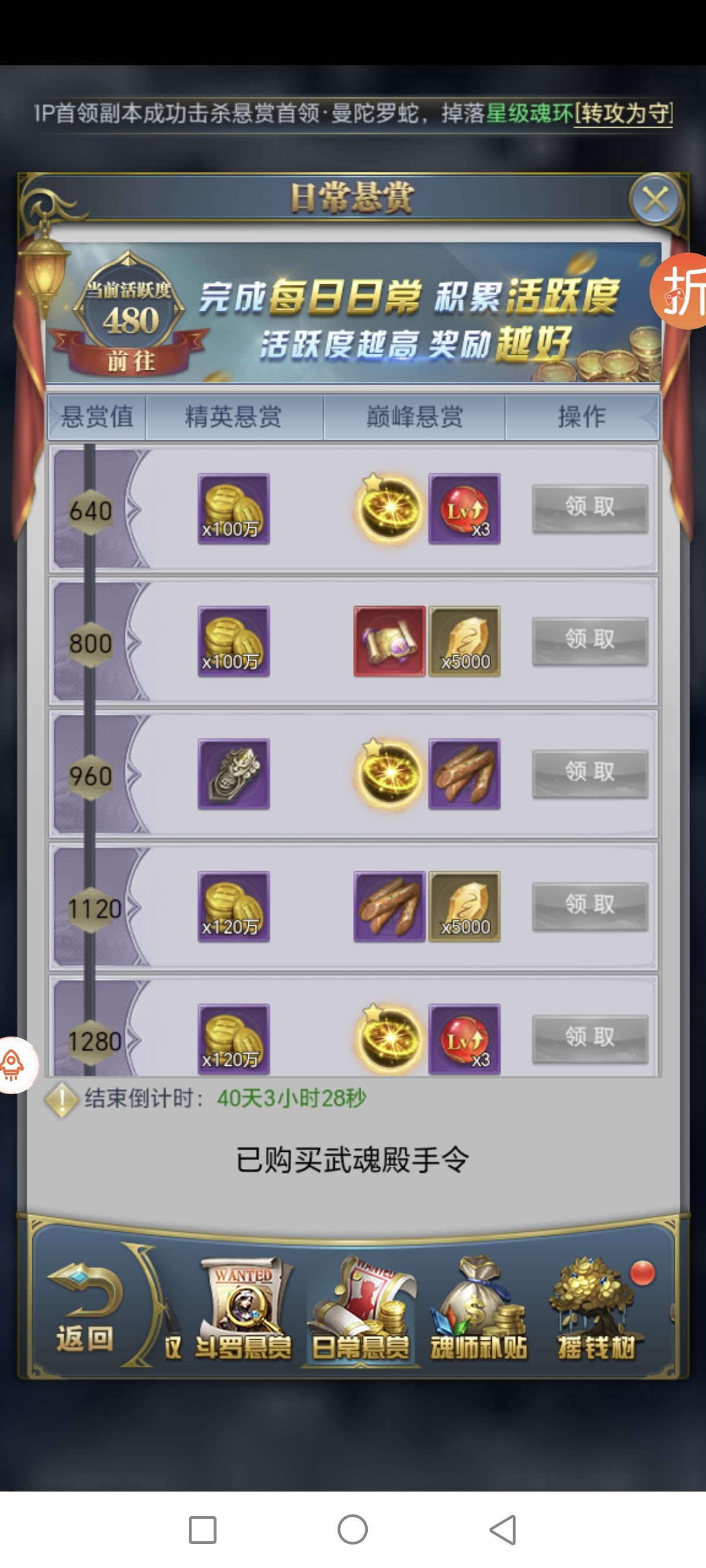Open the orange 折 discount badge
Viewport: 706px width, 1568px height.
pyautogui.click(x=681, y=291)
